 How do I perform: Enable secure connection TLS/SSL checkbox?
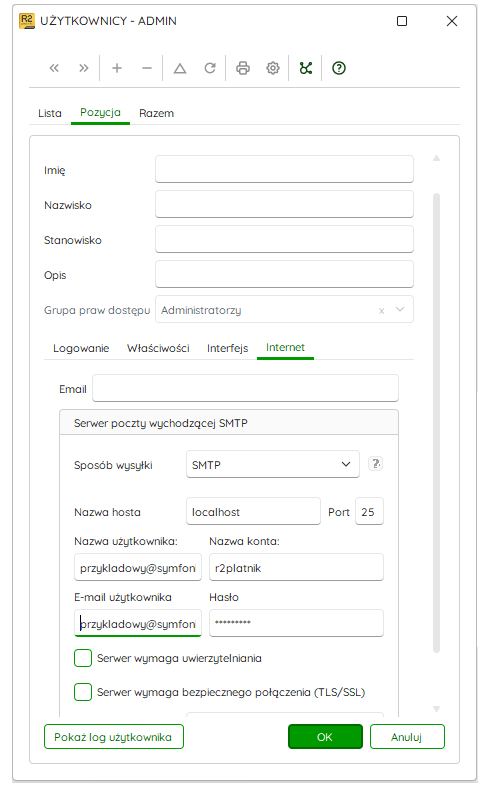(x=83, y=692)
